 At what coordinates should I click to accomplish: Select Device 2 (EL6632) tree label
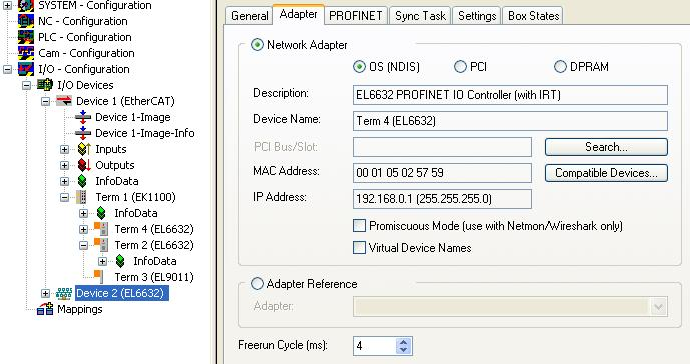pyautogui.click(x=121, y=293)
